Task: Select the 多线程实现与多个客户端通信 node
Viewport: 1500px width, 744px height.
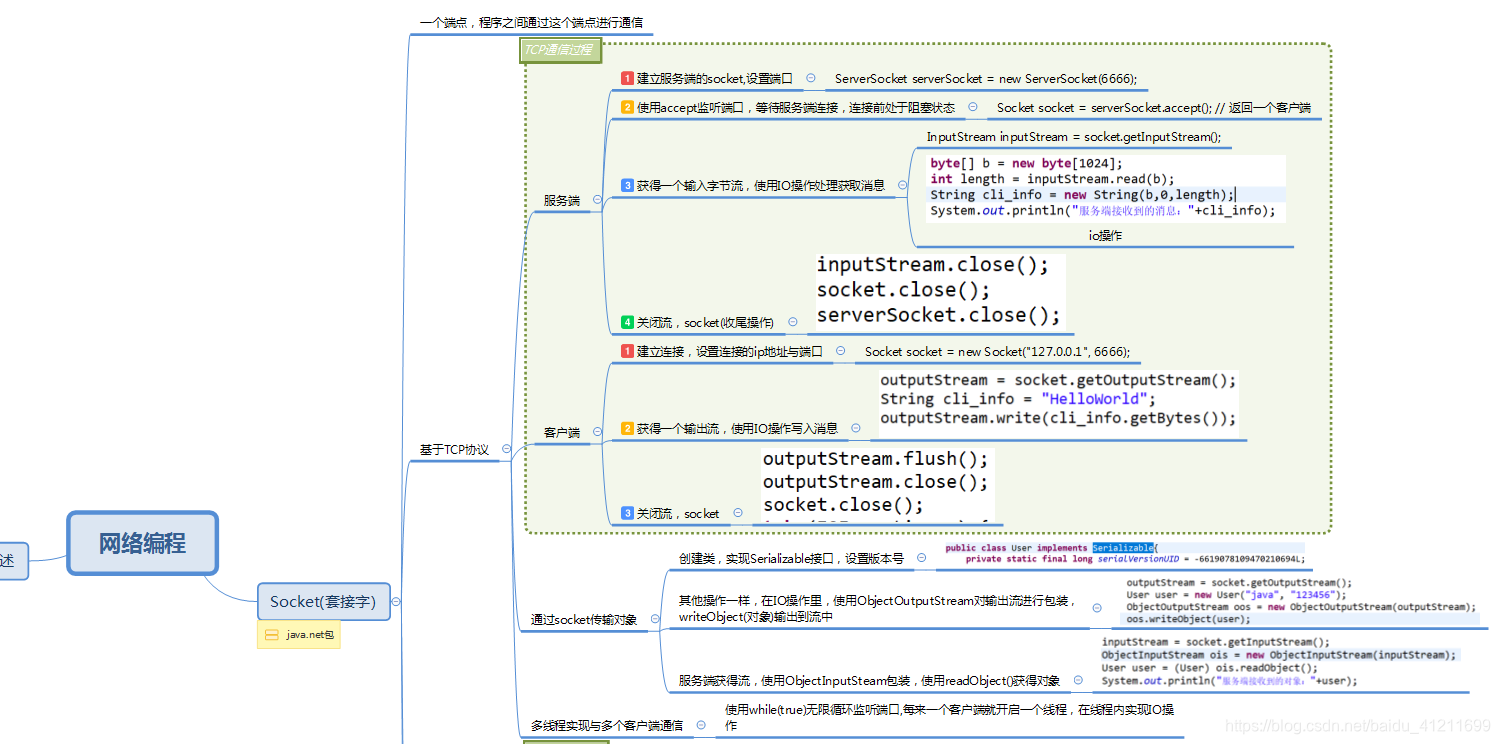Action: (x=606, y=725)
